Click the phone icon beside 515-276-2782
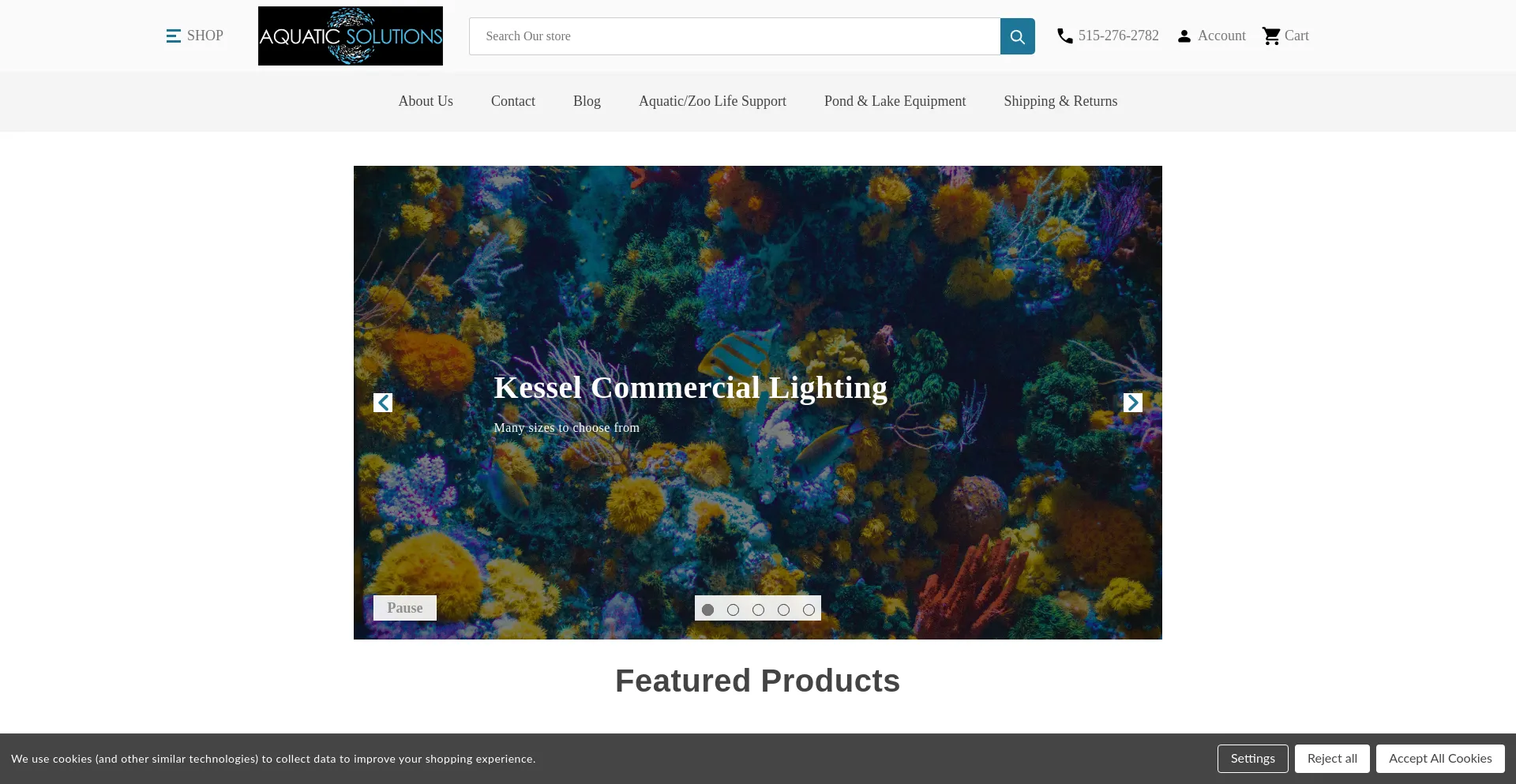This screenshot has width=1516, height=784. 1065,36
